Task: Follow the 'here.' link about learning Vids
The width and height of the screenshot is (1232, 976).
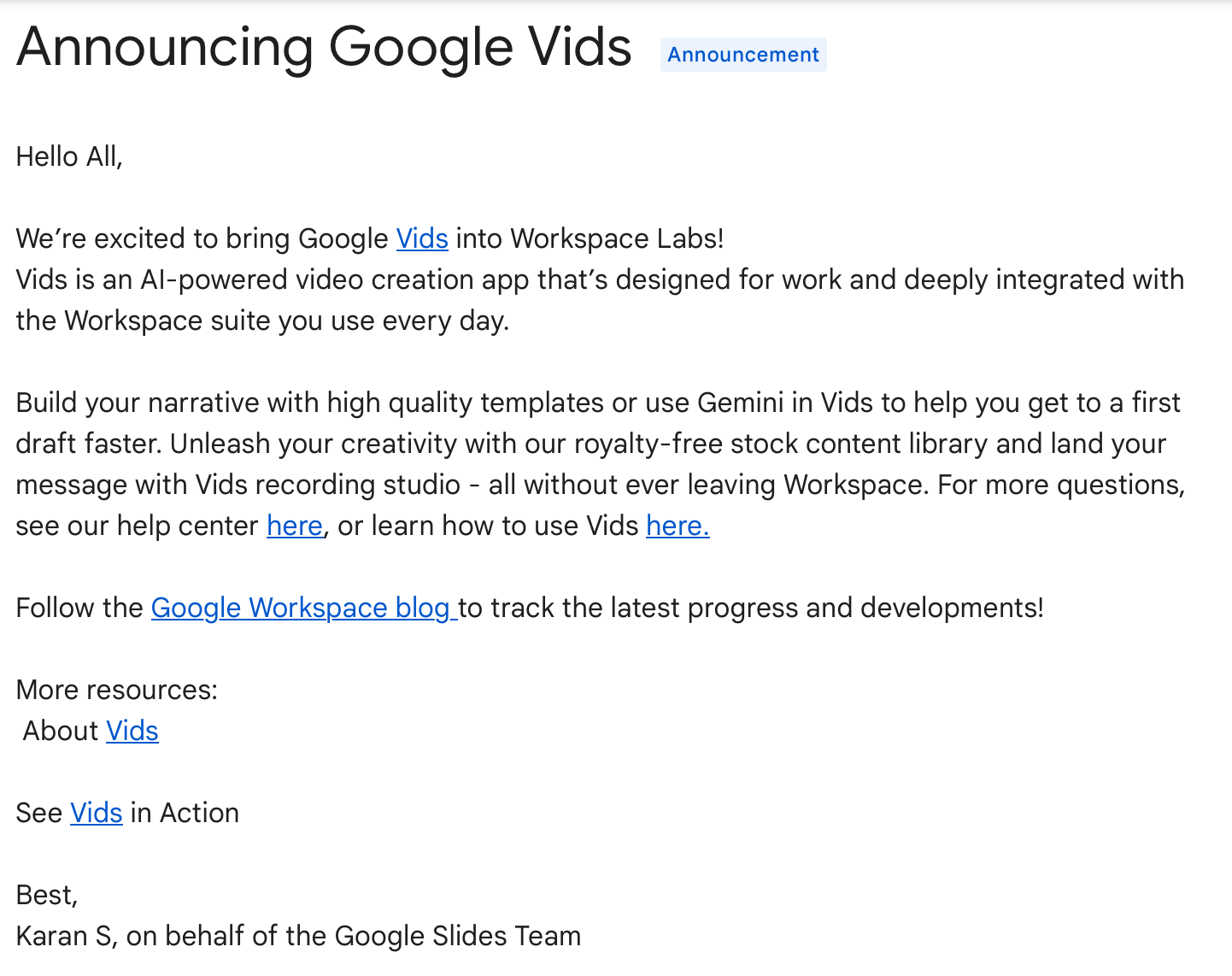Action: click(678, 526)
